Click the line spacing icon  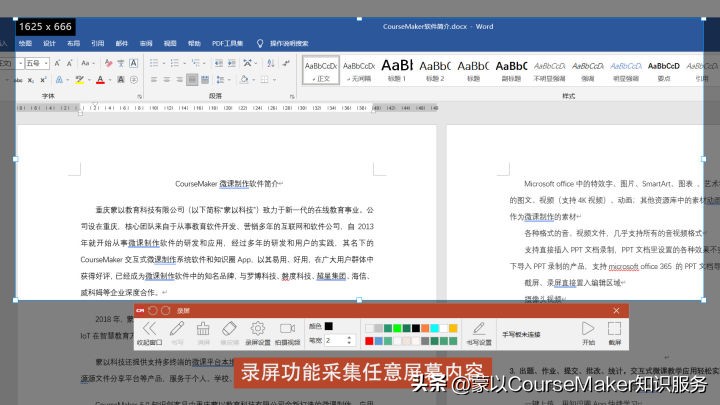(x=220, y=80)
